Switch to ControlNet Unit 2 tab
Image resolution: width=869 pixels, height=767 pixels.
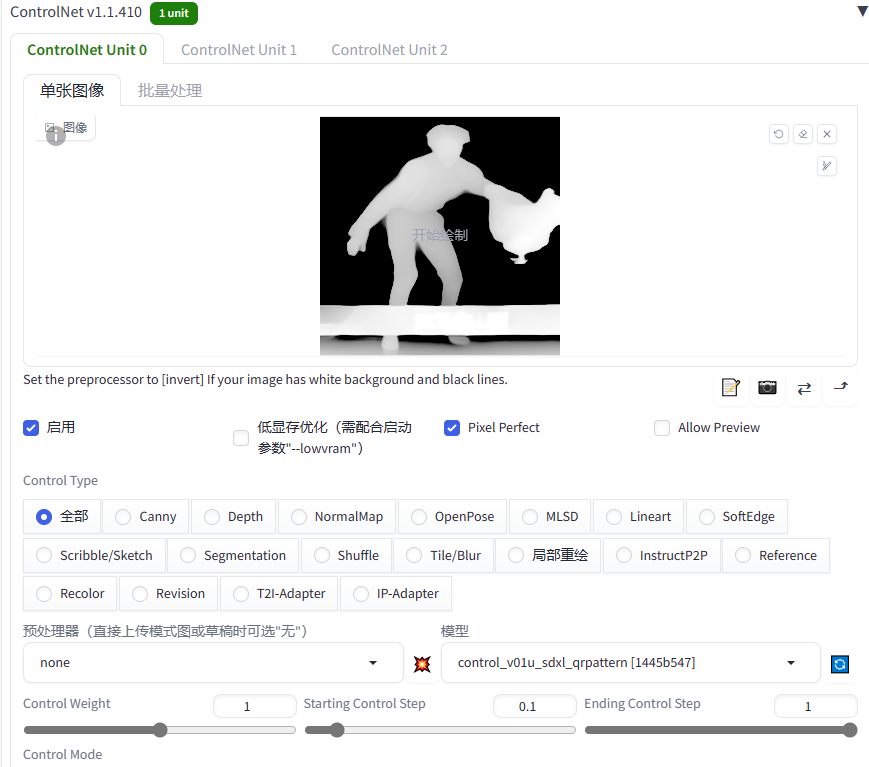click(389, 50)
